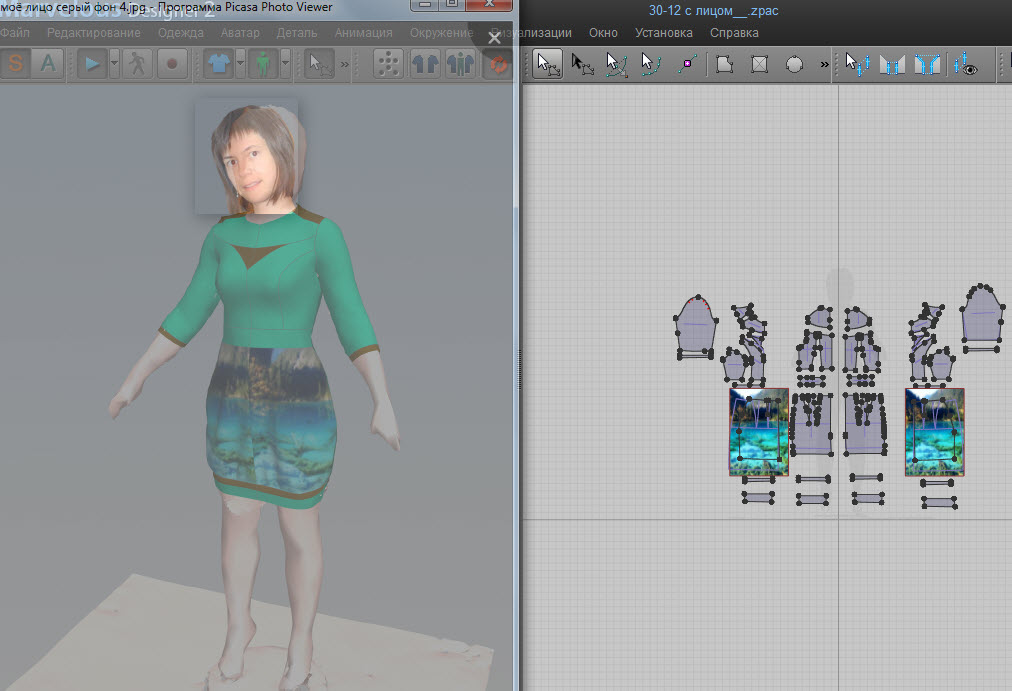Image resolution: width=1012 pixels, height=691 pixels.
Task: Toggle the A mode button
Action: [47, 63]
